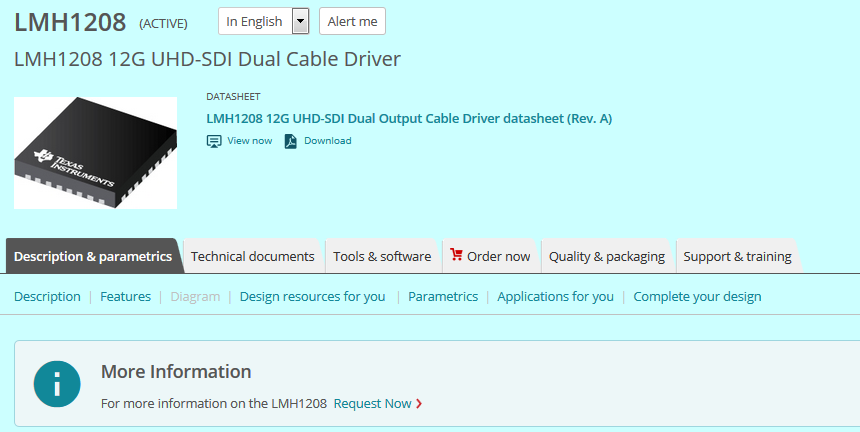Select the Description & parametrics tab
860x432 pixels.
(93, 256)
